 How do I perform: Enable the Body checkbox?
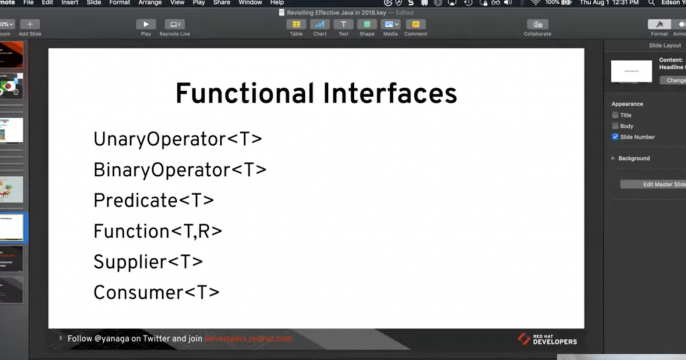[x=615, y=126]
